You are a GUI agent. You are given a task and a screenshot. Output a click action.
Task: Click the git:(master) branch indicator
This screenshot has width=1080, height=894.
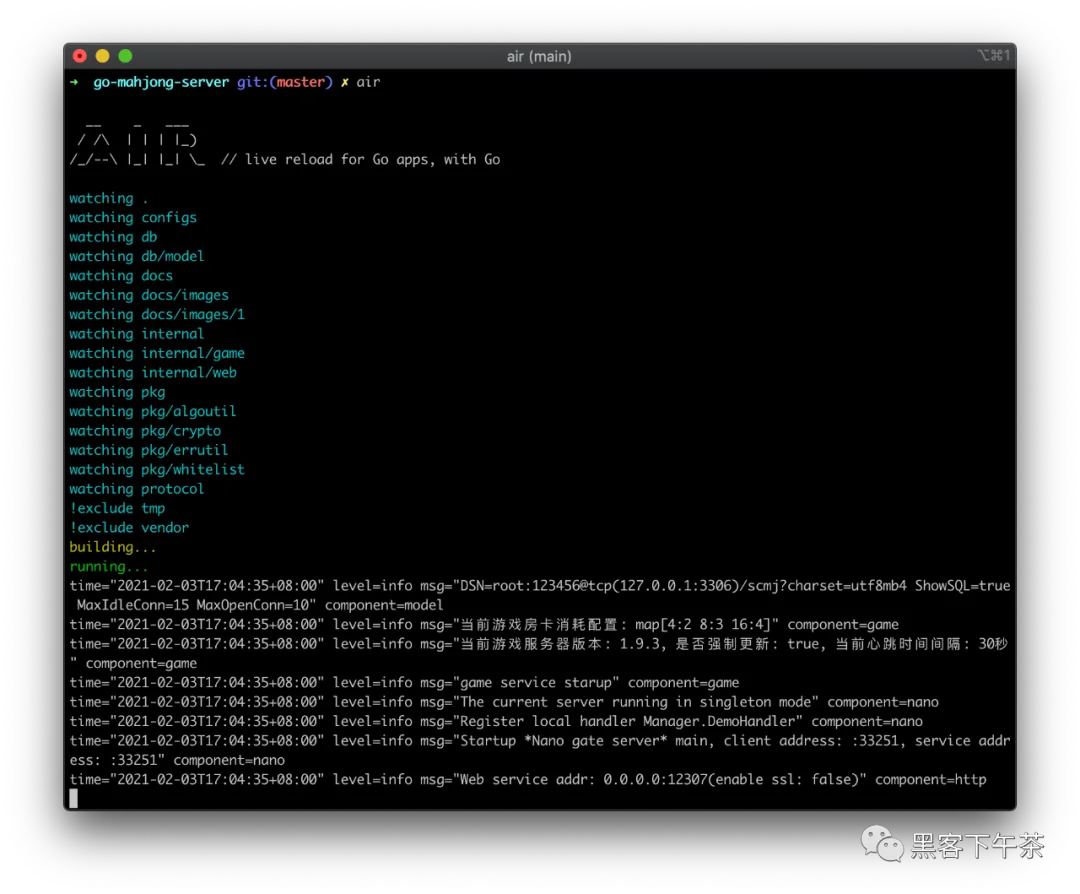click(x=284, y=82)
